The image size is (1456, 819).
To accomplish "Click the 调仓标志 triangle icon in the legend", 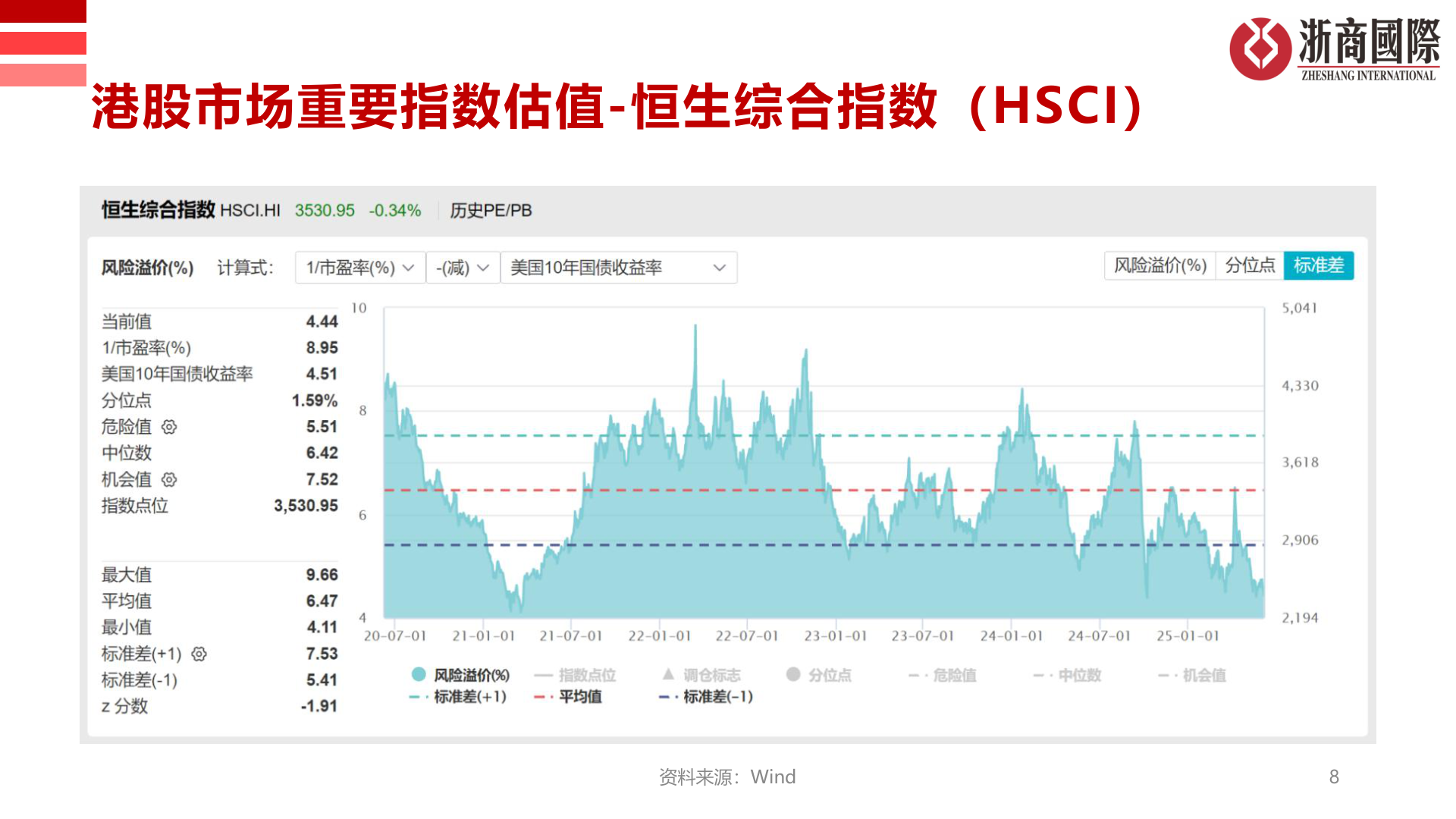I will (x=670, y=674).
